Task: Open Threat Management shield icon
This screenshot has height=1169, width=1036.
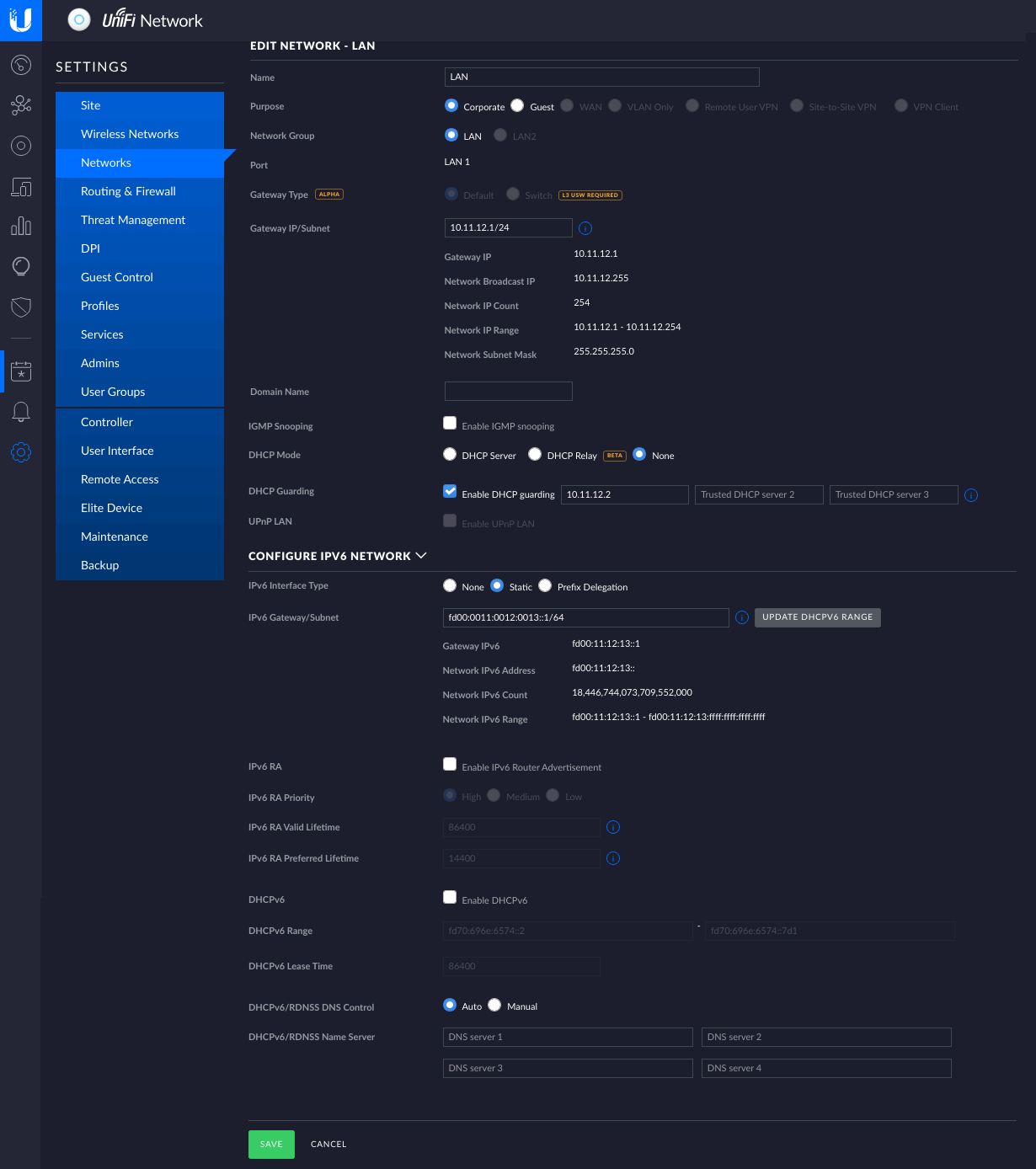Action: tap(21, 307)
